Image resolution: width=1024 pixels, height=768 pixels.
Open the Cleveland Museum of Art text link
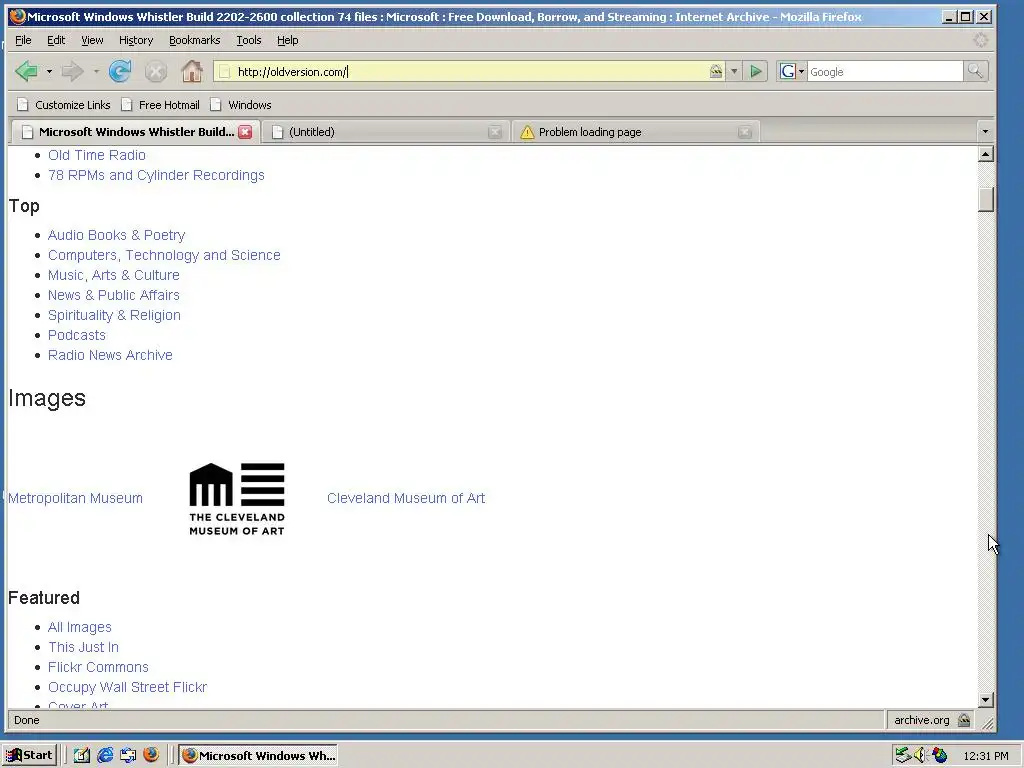[x=406, y=498]
